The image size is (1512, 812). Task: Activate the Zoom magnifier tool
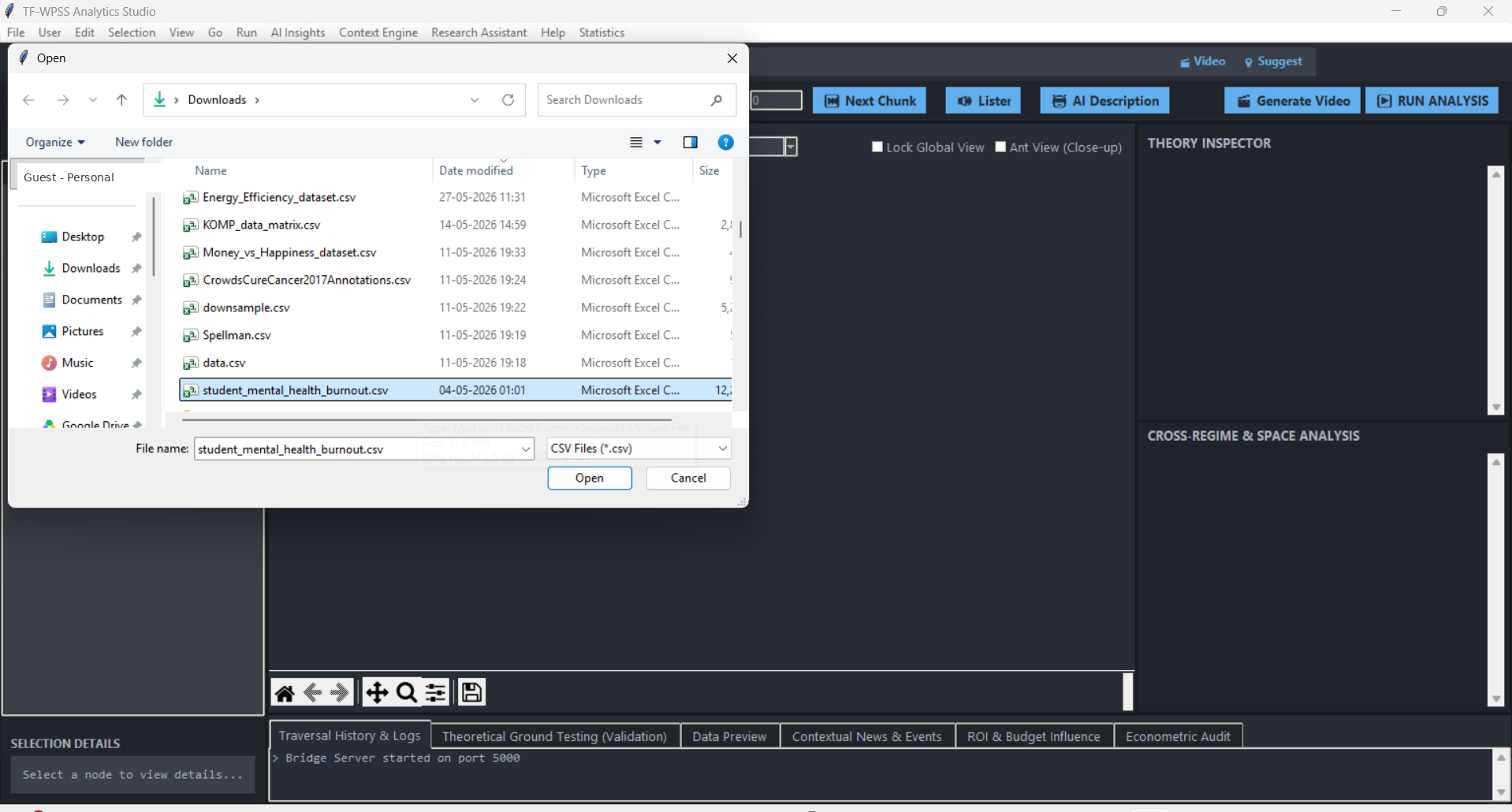point(407,693)
